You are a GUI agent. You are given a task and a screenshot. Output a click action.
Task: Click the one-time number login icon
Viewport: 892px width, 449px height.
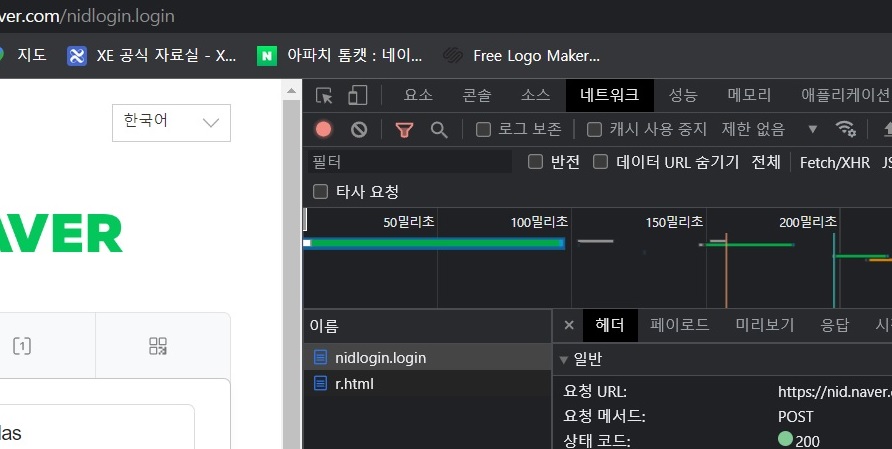click(22, 346)
